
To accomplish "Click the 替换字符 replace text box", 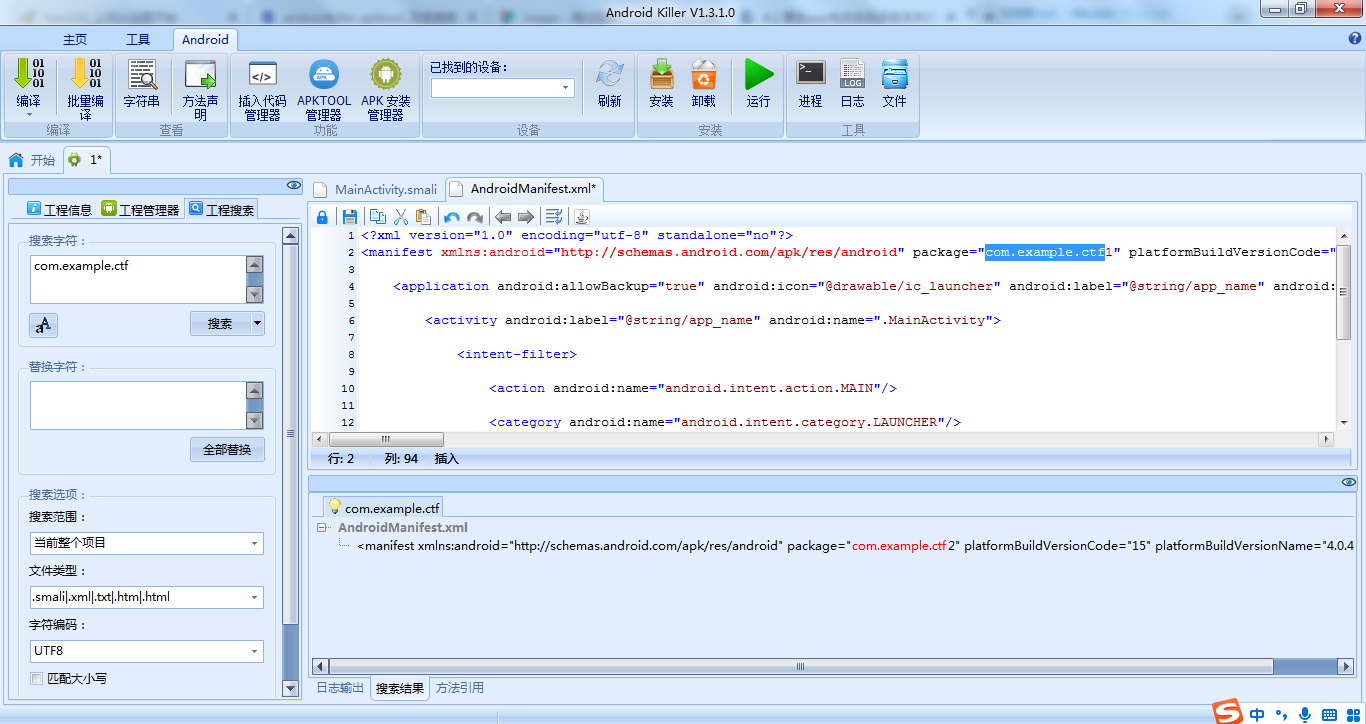I will 138,405.
